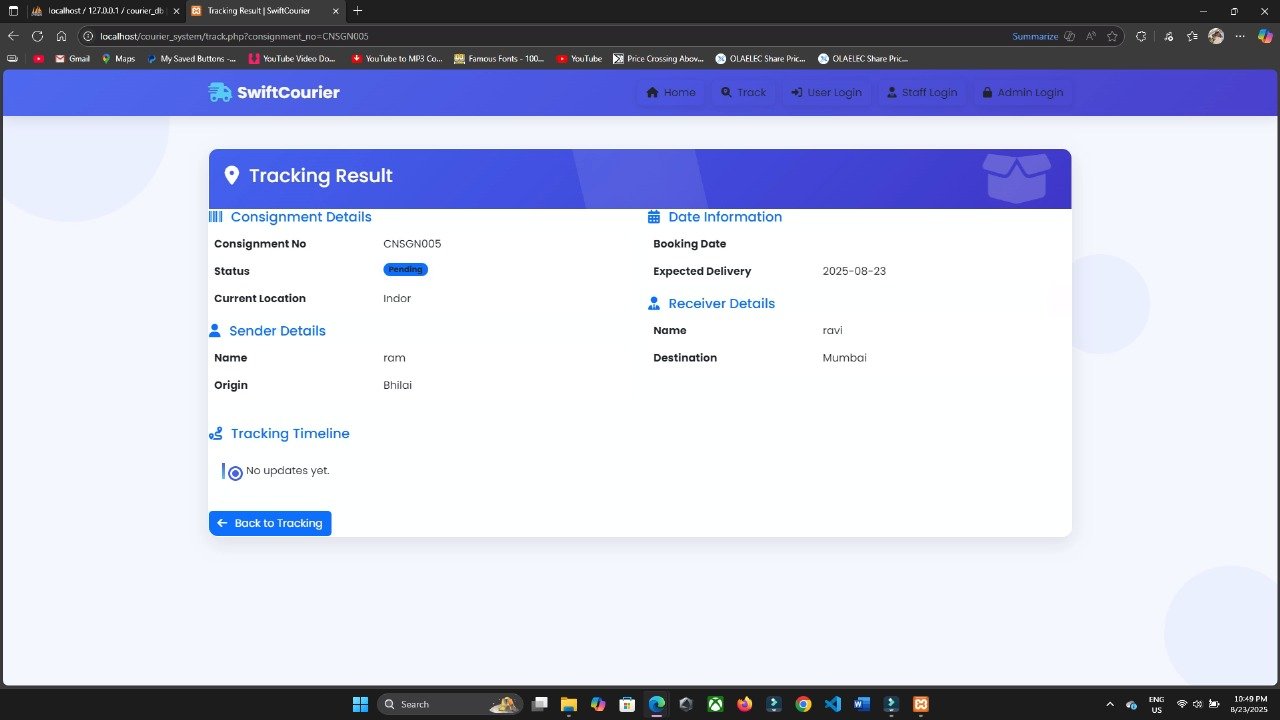Open the Track page from navbar

coord(743,93)
